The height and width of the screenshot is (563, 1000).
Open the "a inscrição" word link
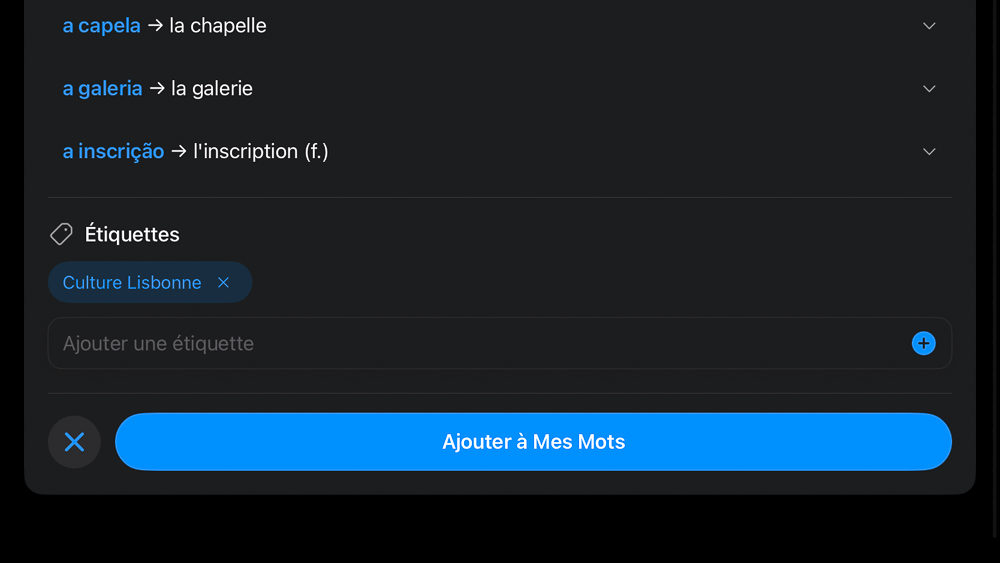[x=113, y=152]
